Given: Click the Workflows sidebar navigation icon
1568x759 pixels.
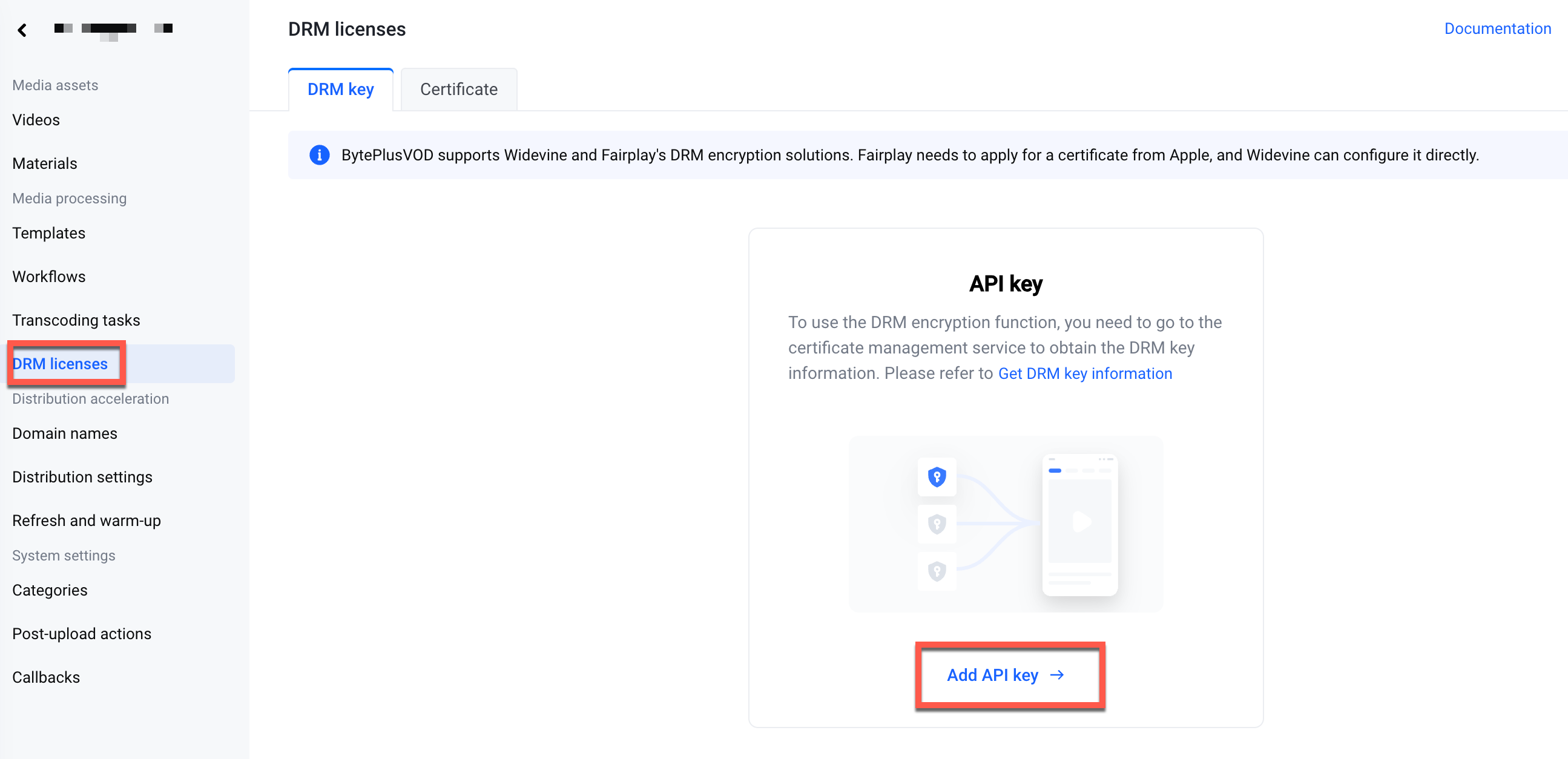Looking at the screenshot, I should click(x=48, y=276).
